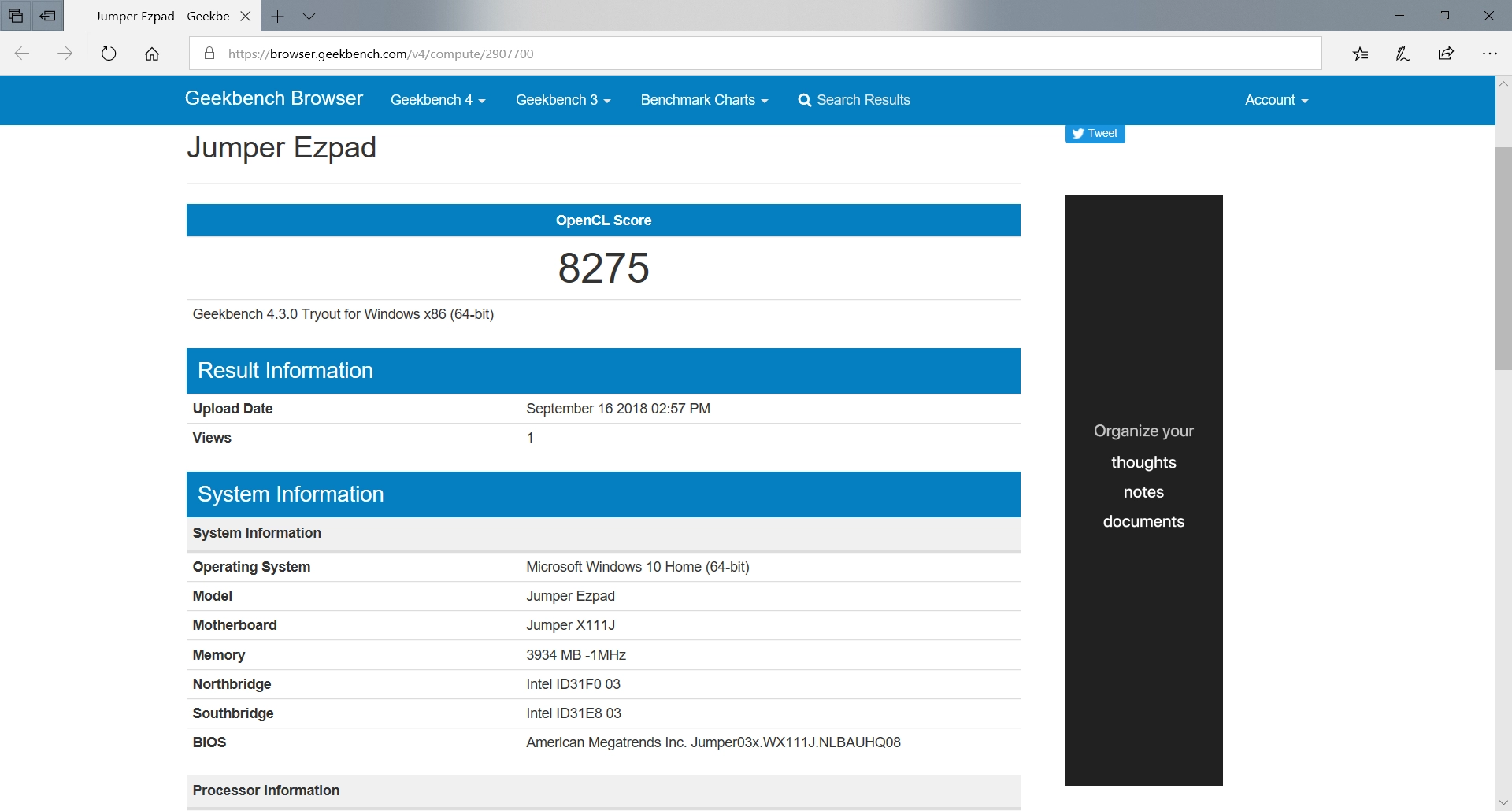Open a new tab with plus

pos(277,16)
